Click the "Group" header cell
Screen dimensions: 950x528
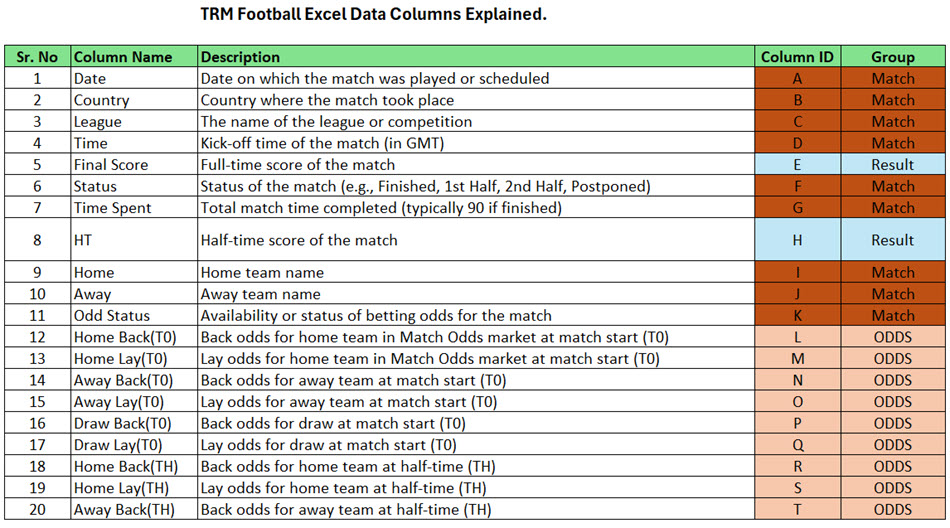click(x=893, y=57)
